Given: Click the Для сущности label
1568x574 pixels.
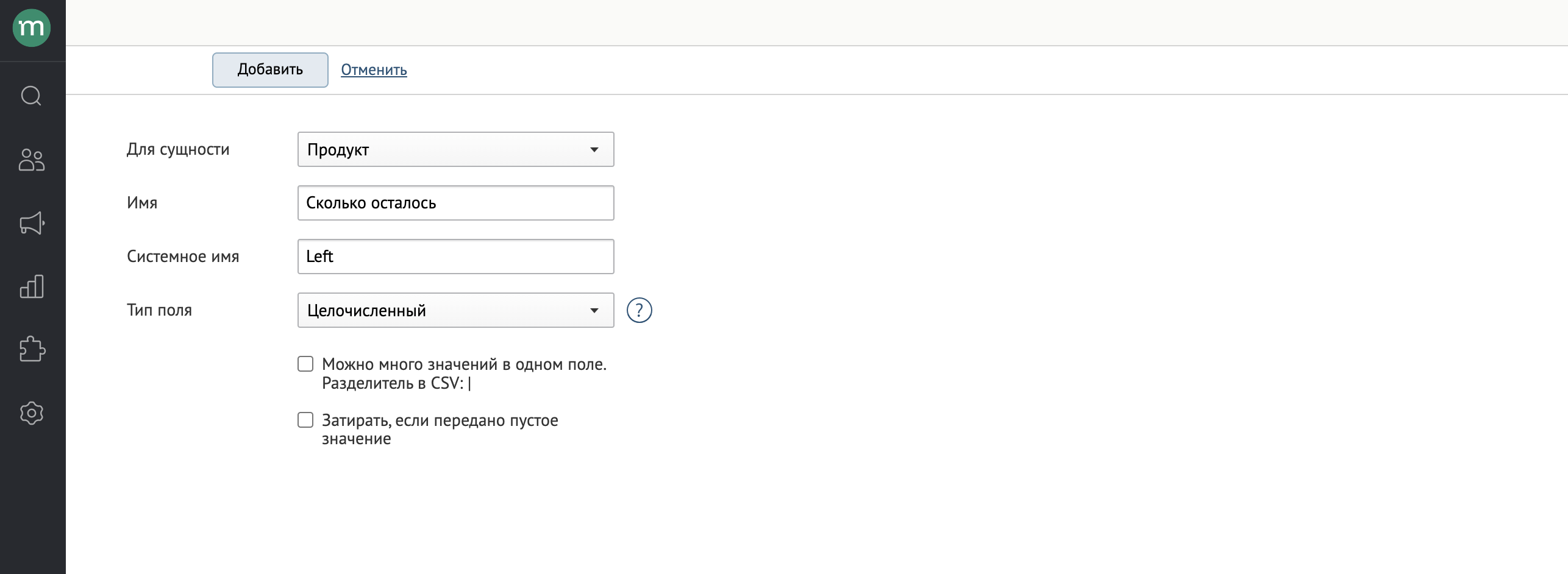Looking at the screenshot, I should pos(178,149).
